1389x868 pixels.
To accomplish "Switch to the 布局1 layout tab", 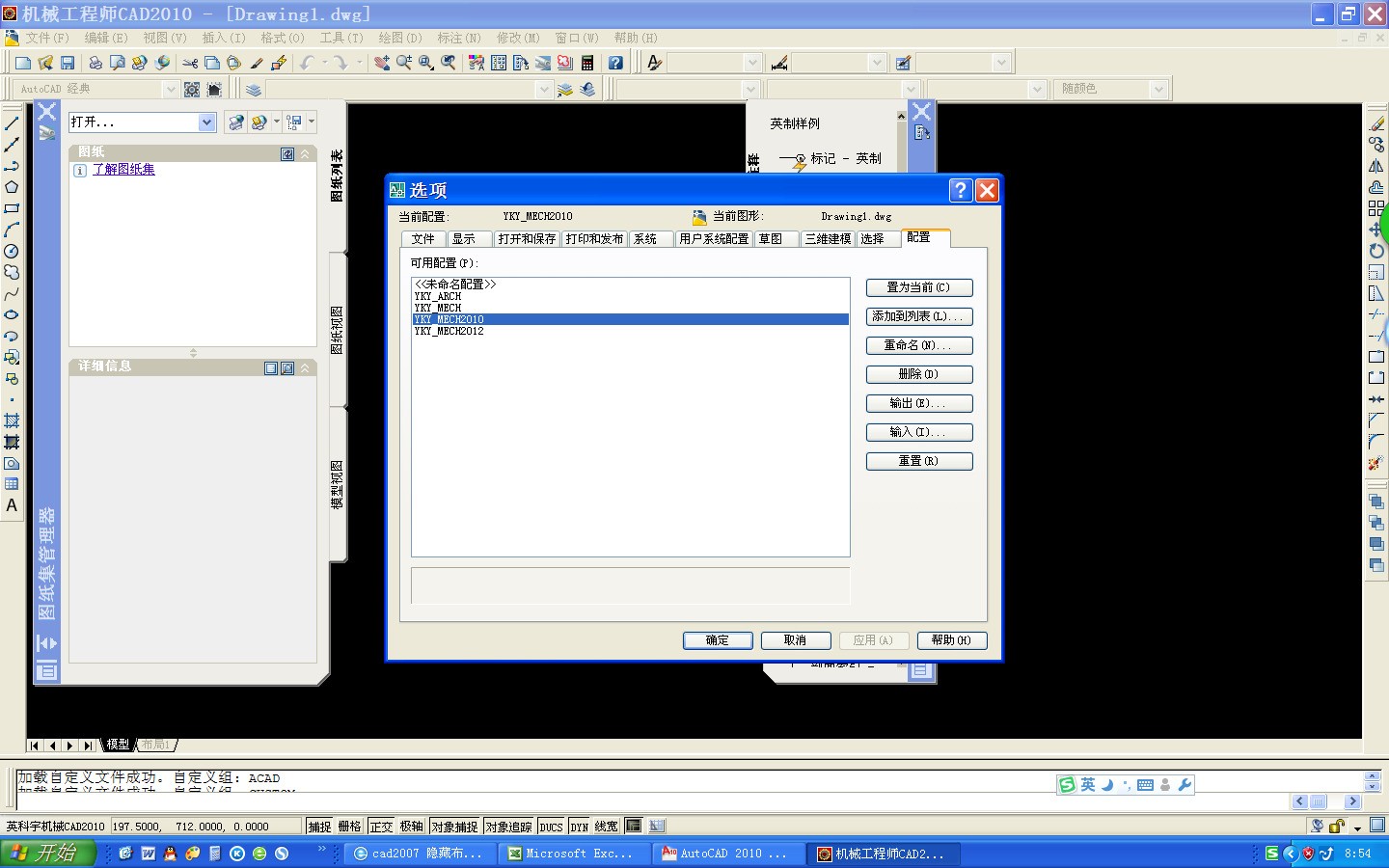I will [156, 745].
